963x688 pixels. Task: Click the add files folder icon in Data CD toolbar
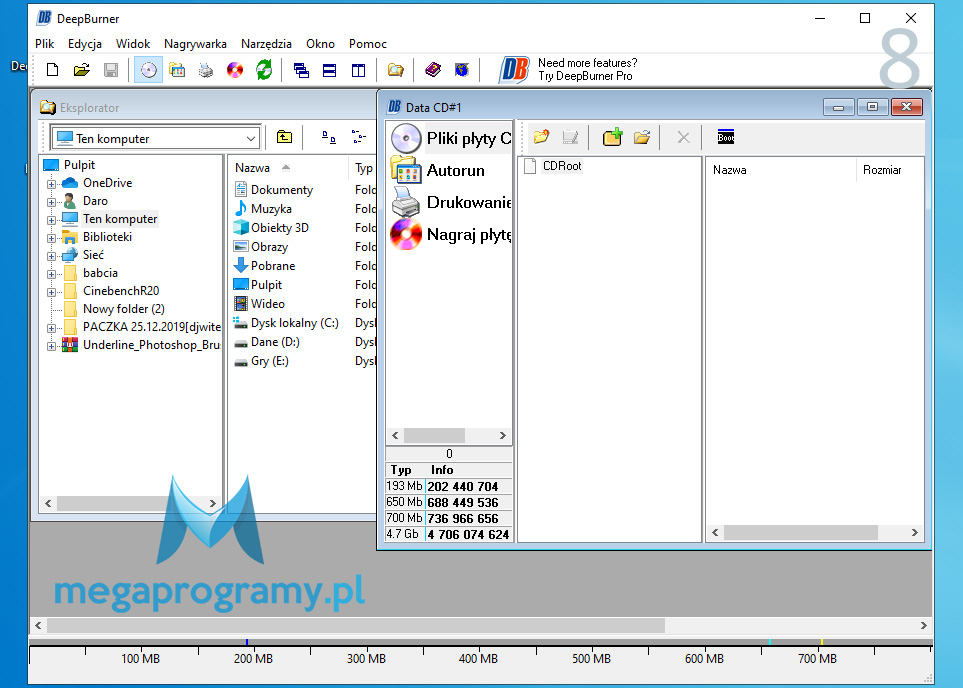tap(642, 137)
